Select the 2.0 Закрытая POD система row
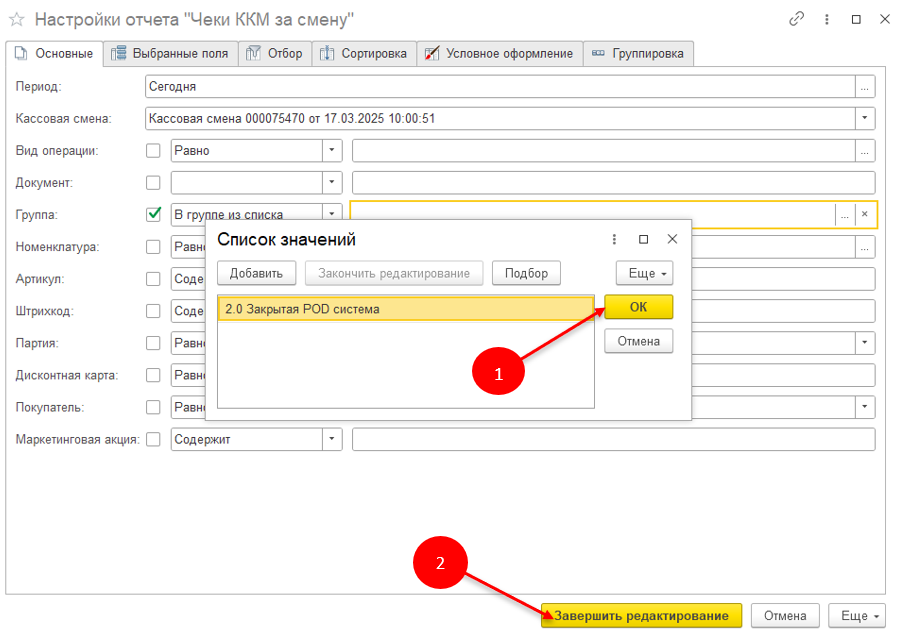906x639 pixels. (x=405, y=309)
